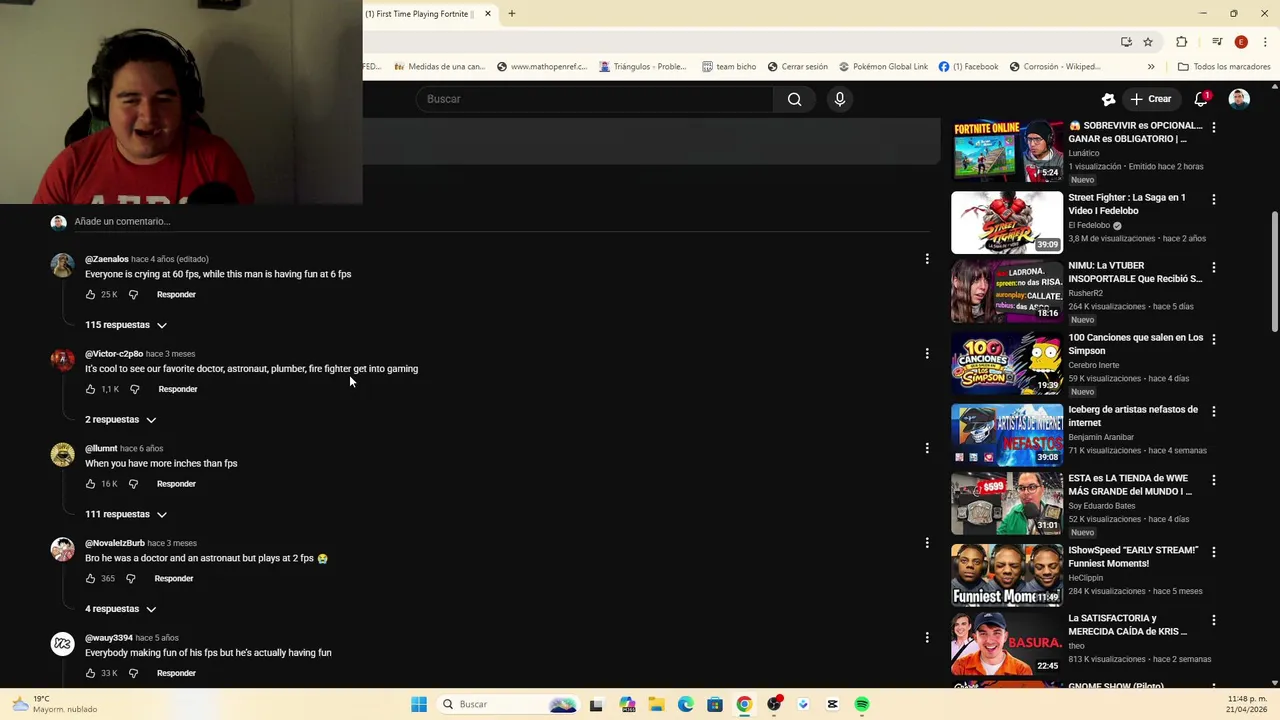
Task: Open @Zaenalos channel link
Action: [x=107, y=259]
